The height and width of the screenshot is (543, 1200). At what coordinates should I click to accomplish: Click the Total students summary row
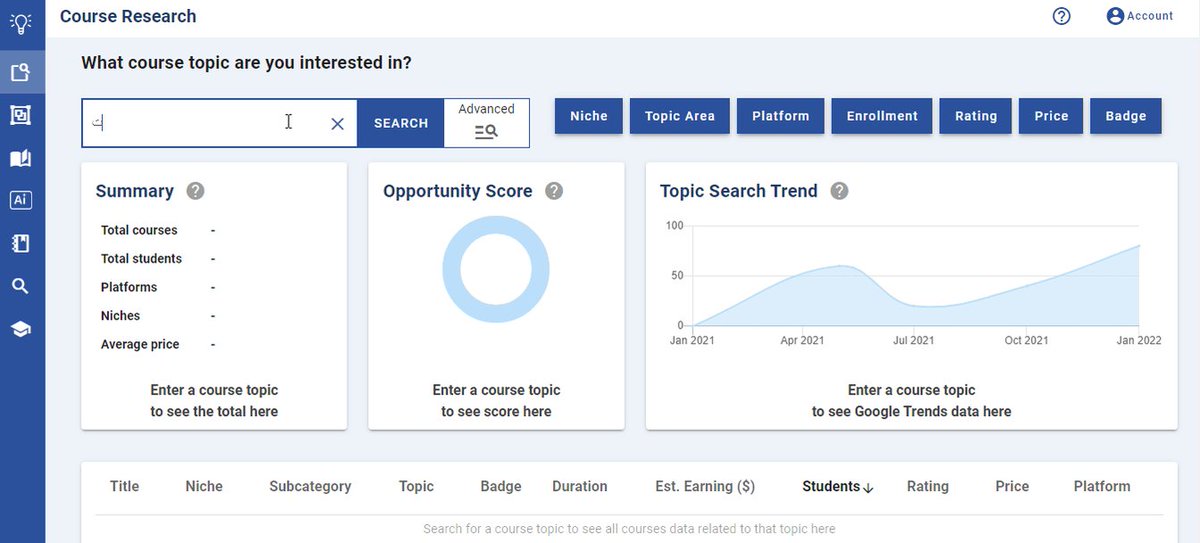[158, 258]
